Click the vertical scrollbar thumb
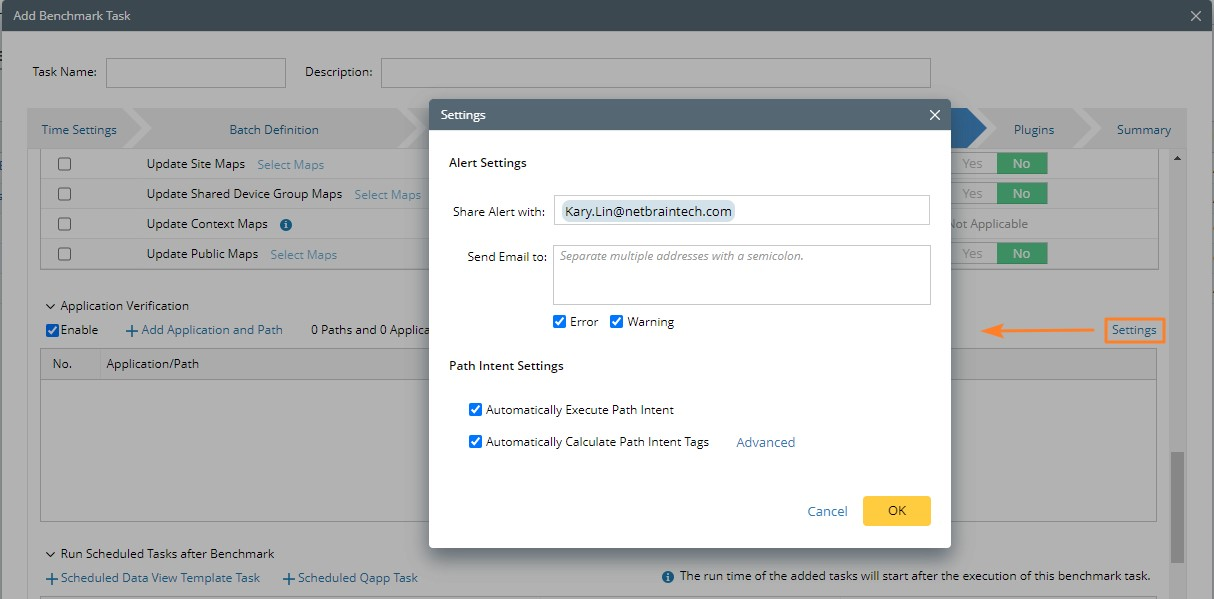 [1177, 505]
